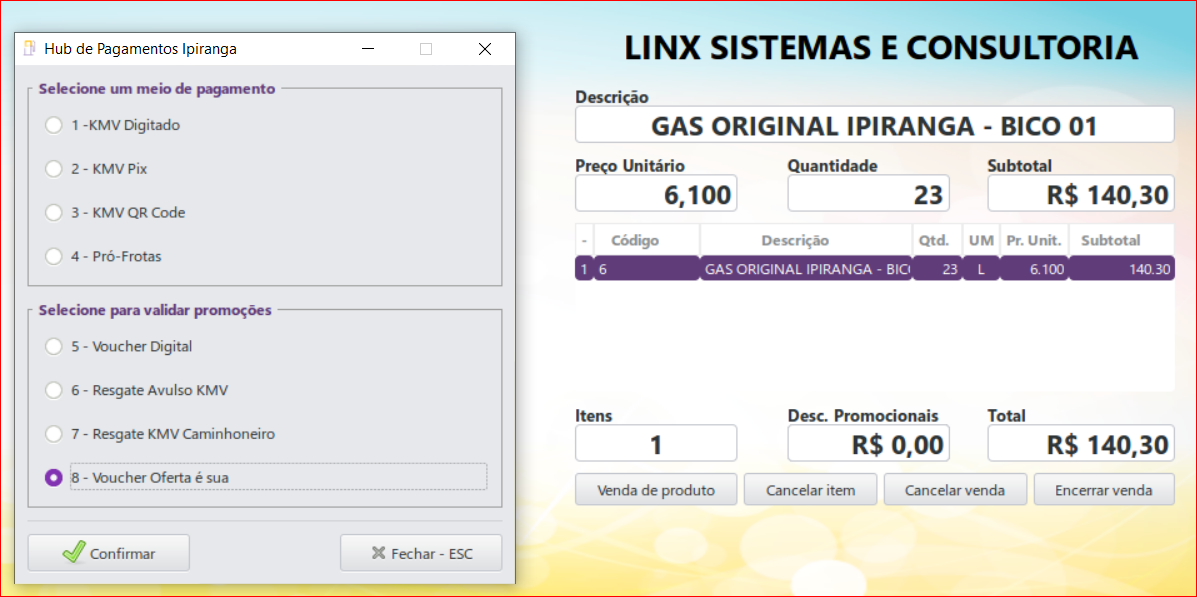Click the Preço Unitário field showing 6,100
The width and height of the screenshot is (1197, 597).
[x=656, y=193]
